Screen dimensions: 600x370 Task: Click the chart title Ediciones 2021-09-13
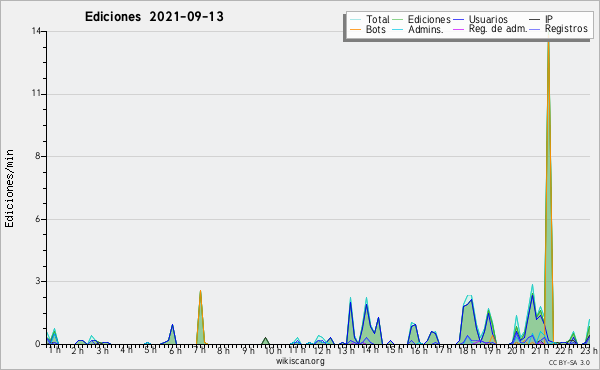[154, 17]
